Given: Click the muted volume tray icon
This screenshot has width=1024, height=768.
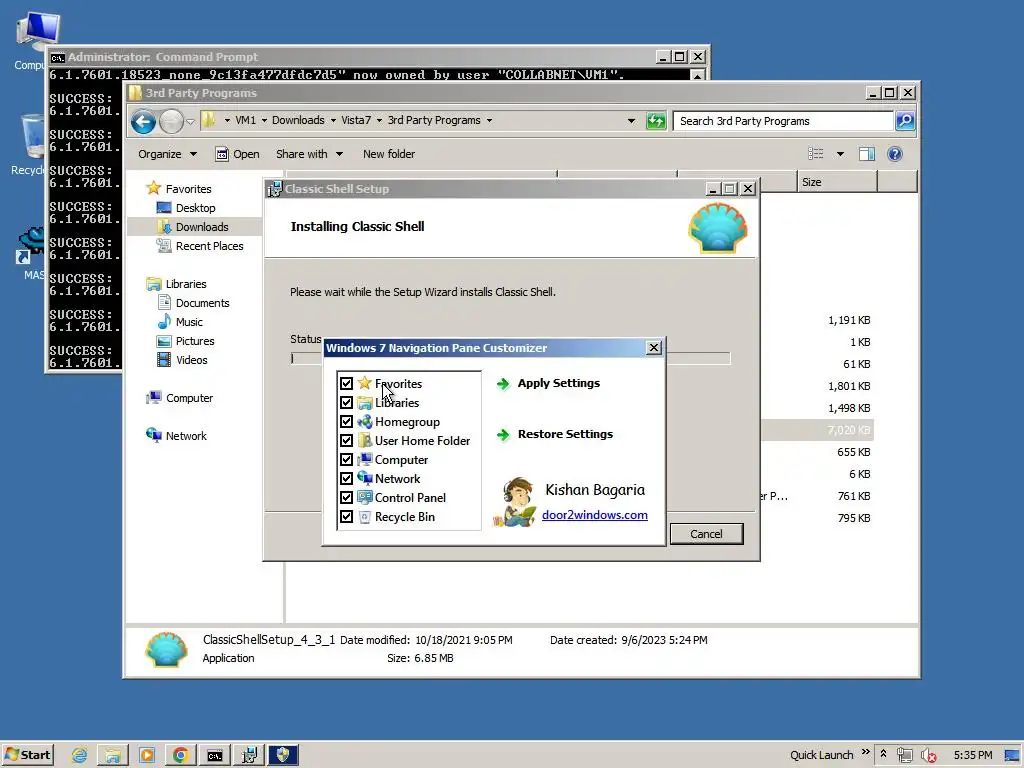Looking at the screenshot, I should pyautogui.click(x=928, y=756).
